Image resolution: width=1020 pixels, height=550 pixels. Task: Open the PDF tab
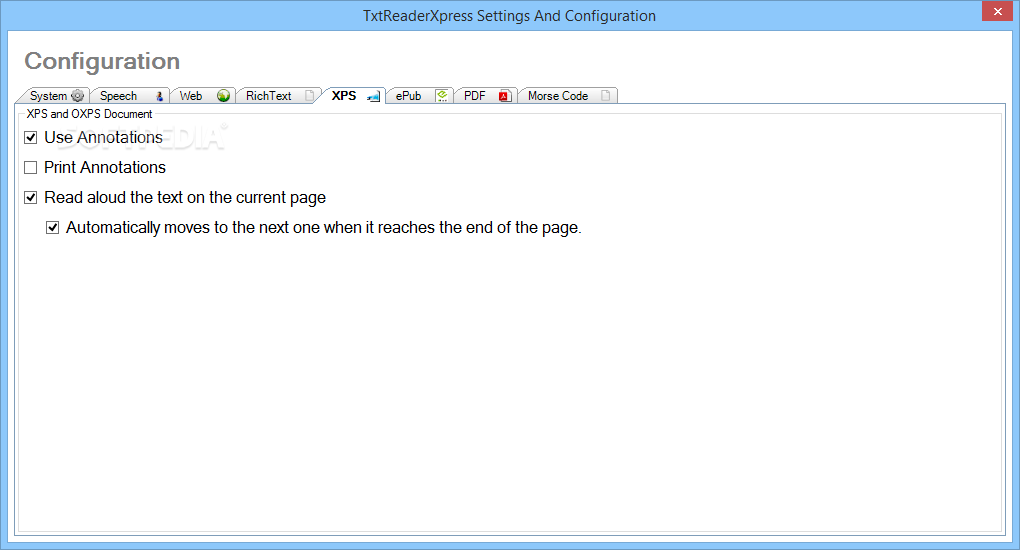point(485,96)
